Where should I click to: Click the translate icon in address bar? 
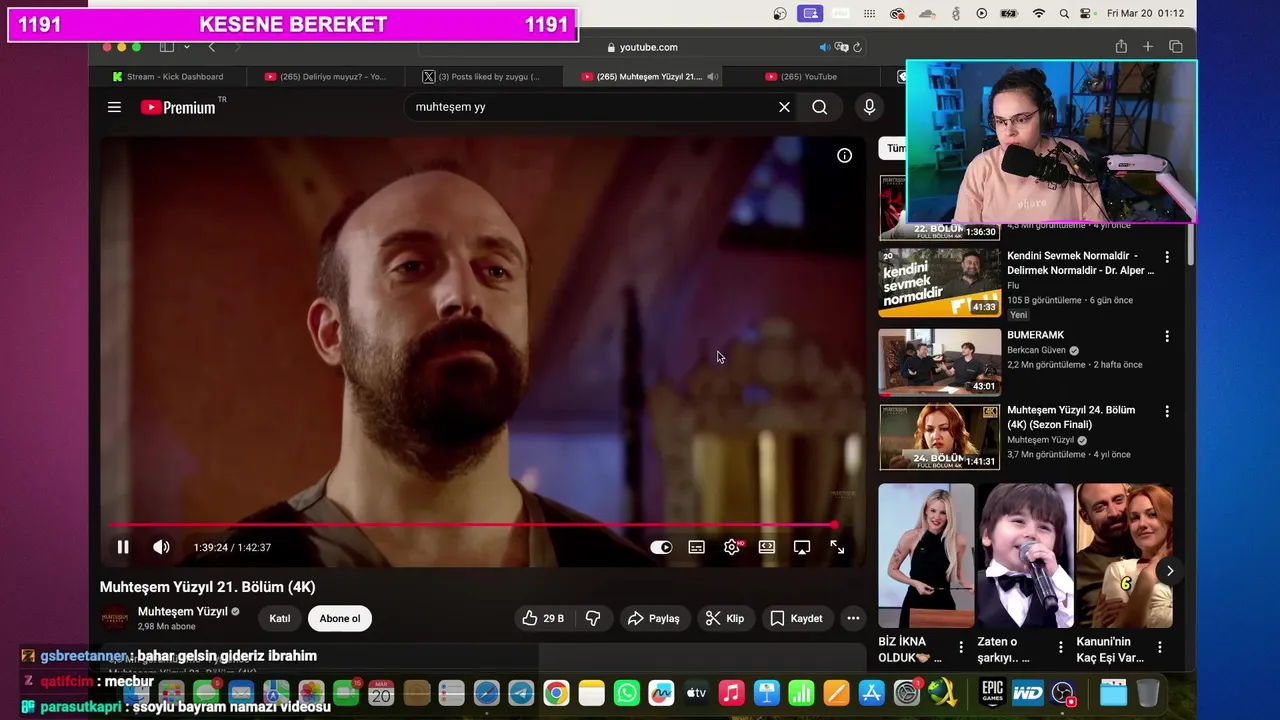[842, 47]
